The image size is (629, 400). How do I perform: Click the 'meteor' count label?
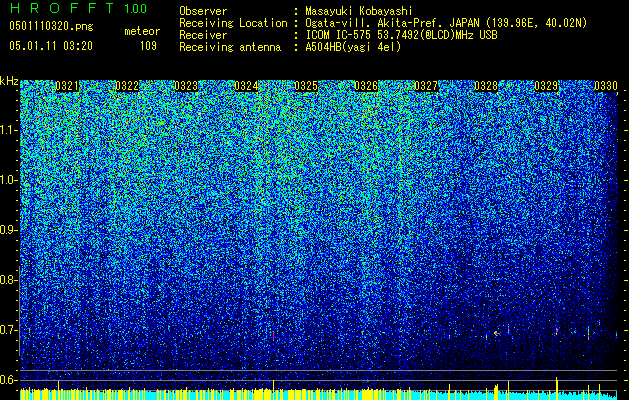point(142,31)
